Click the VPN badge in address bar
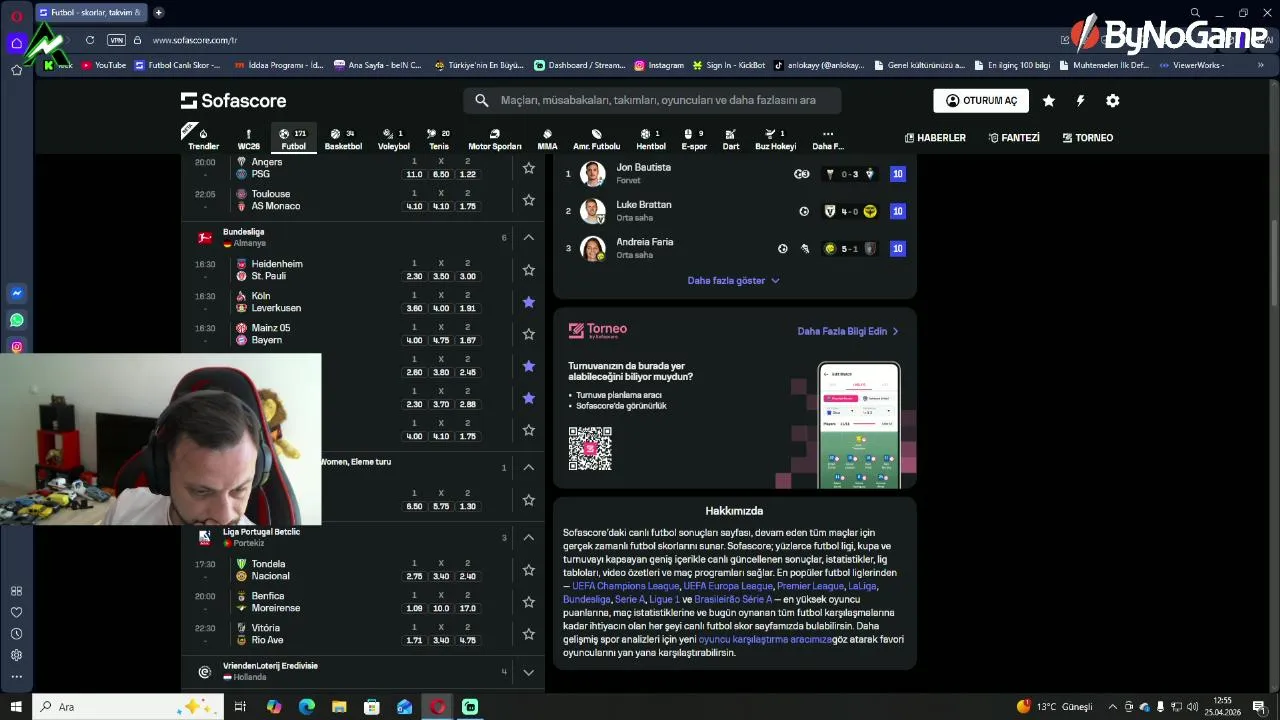1280x720 pixels. pyautogui.click(x=116, y=40)
